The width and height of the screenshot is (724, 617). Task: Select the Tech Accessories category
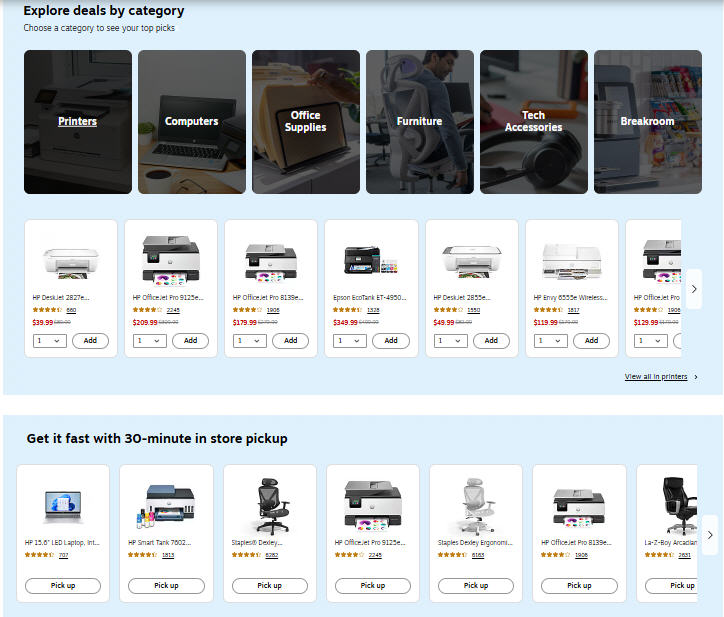(x=533, y=121)
